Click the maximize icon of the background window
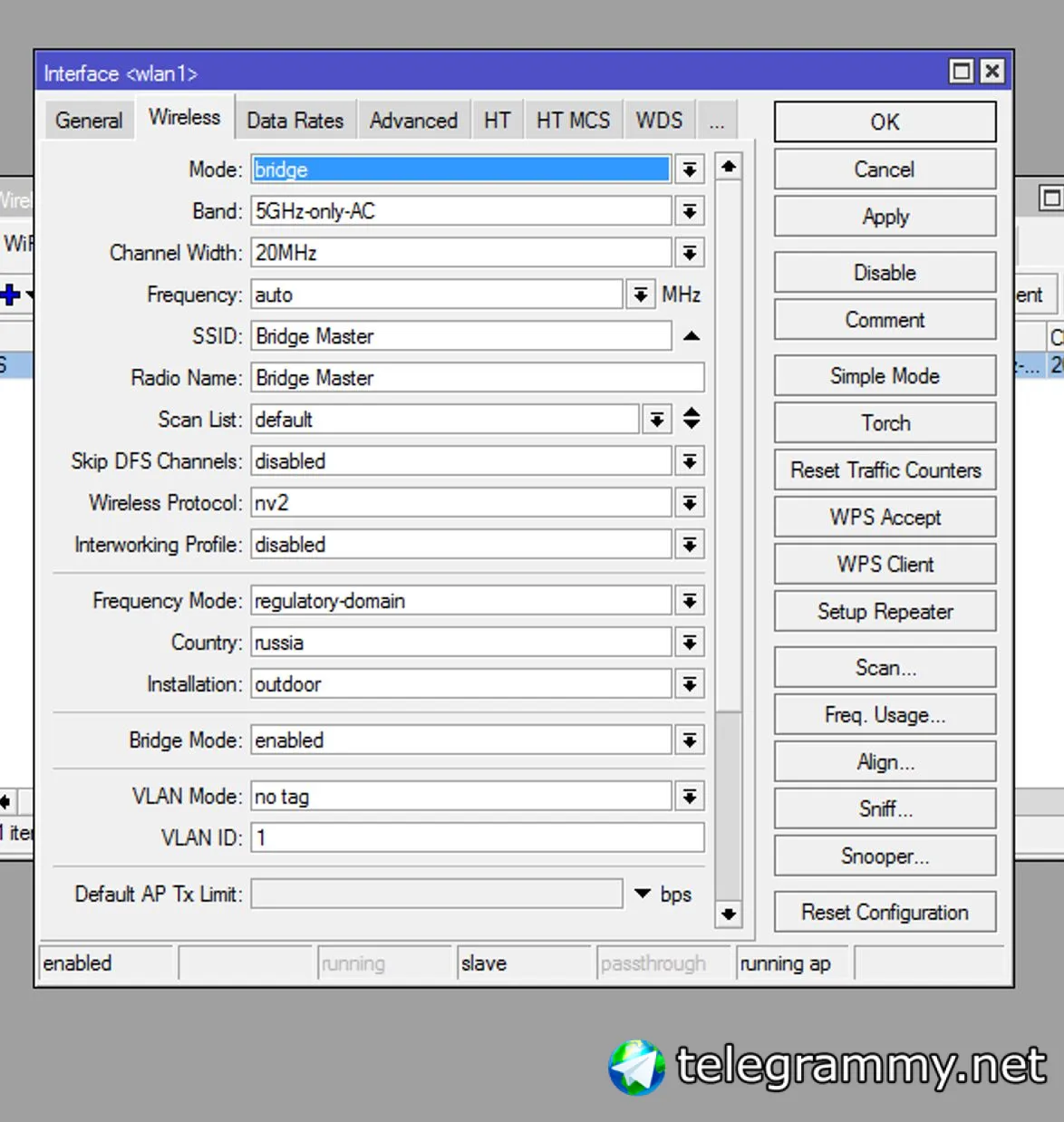Viewport: 1064px width, 1122px height. pos(1051,198)
